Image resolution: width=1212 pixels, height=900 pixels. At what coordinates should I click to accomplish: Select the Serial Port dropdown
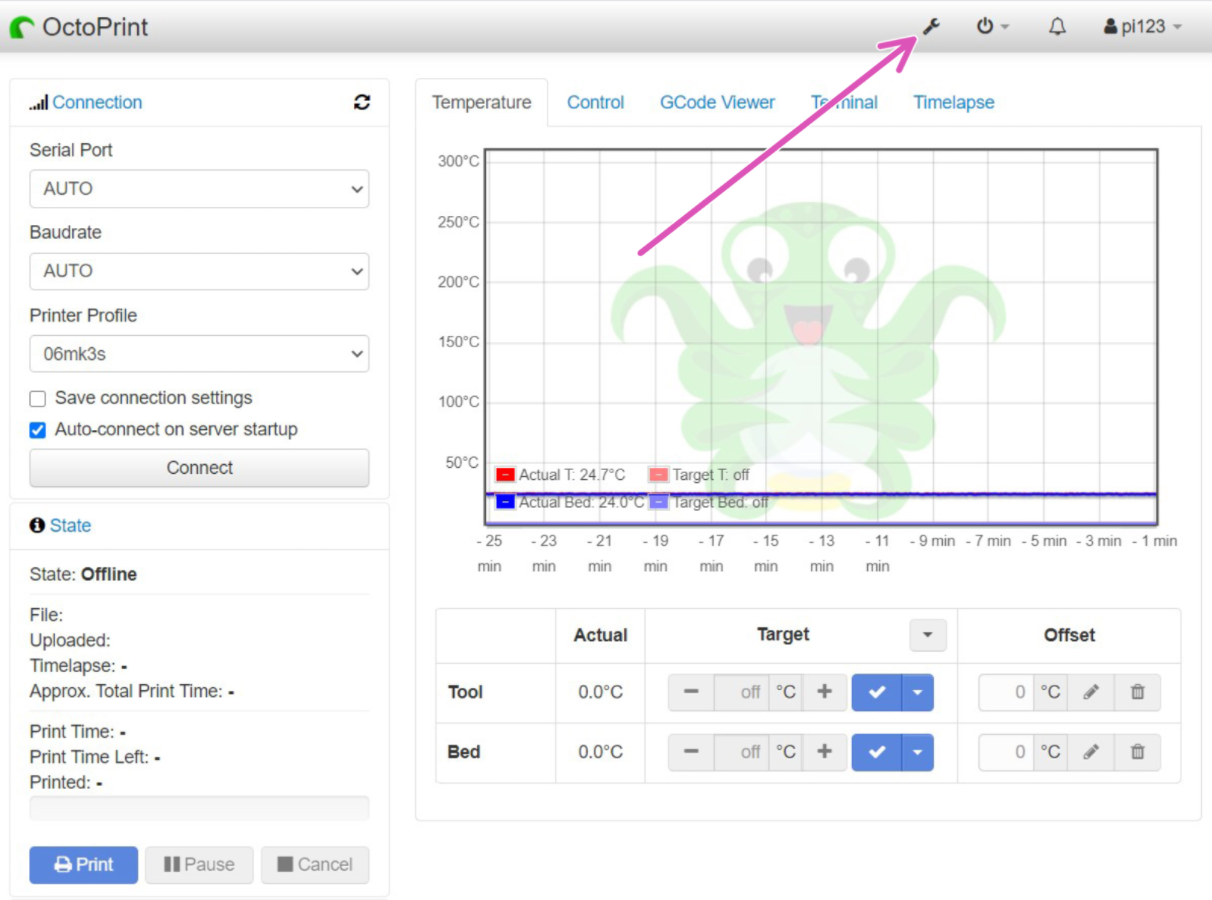[199, 189]
